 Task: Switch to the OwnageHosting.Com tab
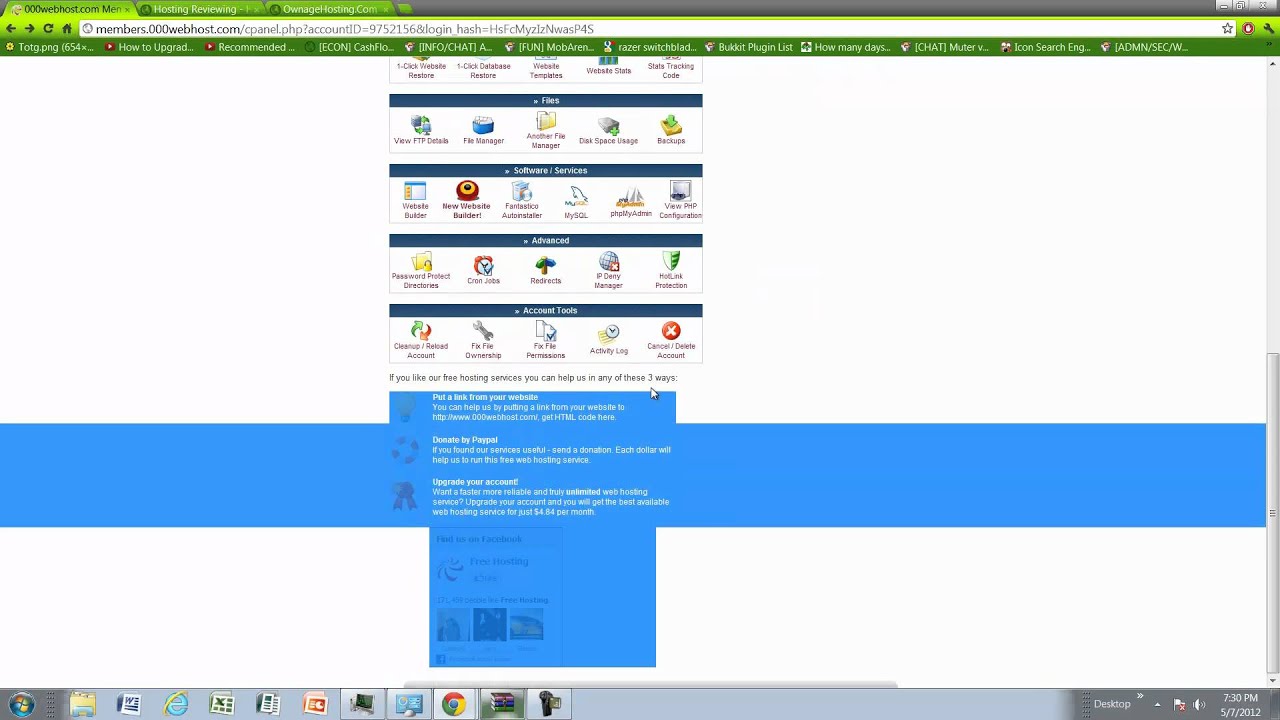[328, 9]
